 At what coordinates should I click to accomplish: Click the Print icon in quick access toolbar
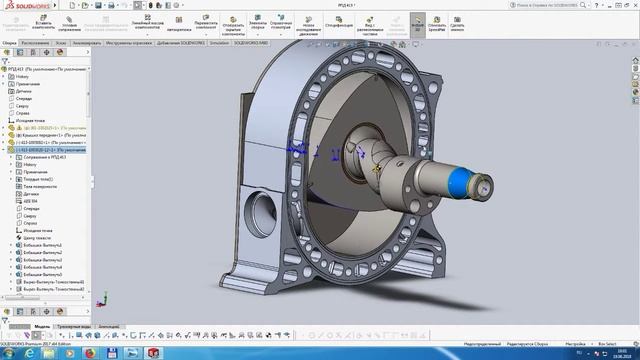[111, 5]
